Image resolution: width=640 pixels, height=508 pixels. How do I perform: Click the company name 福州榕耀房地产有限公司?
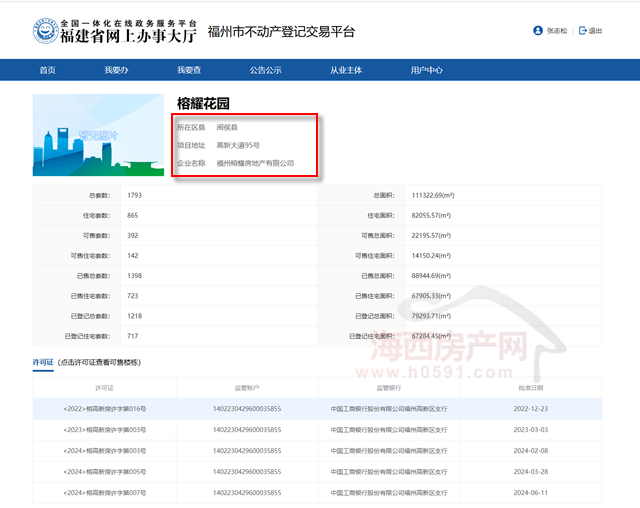click(x=255, y=163)
